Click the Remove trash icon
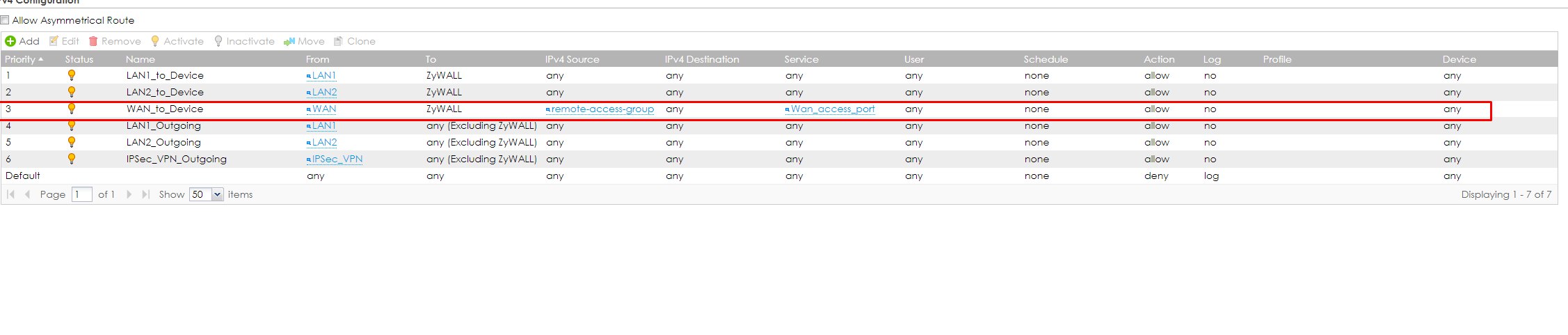This screenshot has width=1568, height=335. (93, 41)
